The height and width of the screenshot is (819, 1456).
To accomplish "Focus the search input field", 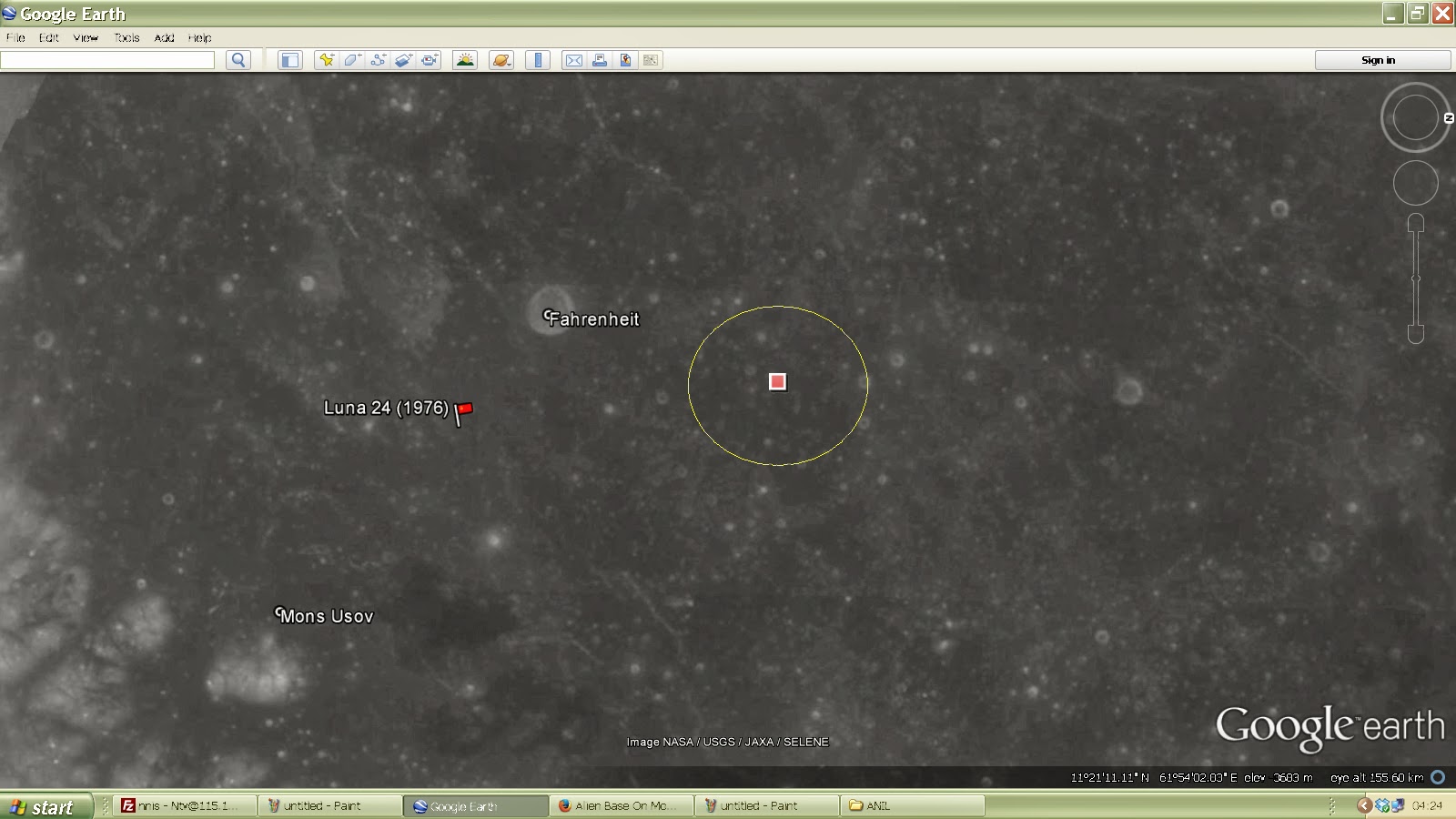I will (107, 60).
